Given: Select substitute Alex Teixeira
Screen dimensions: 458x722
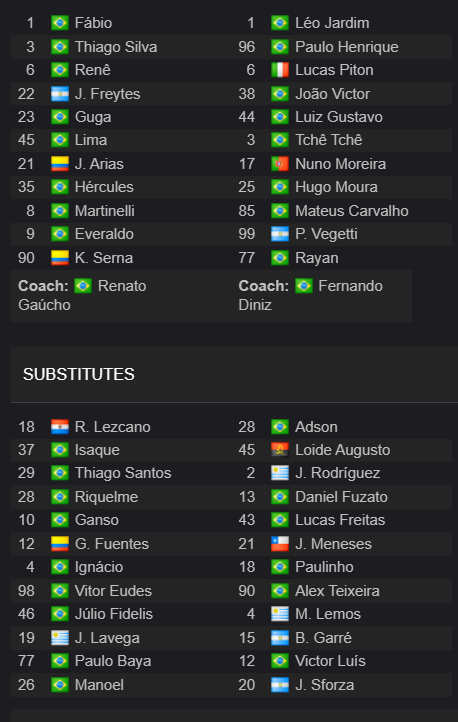Looking at the screenshot, I should [337, 591].
